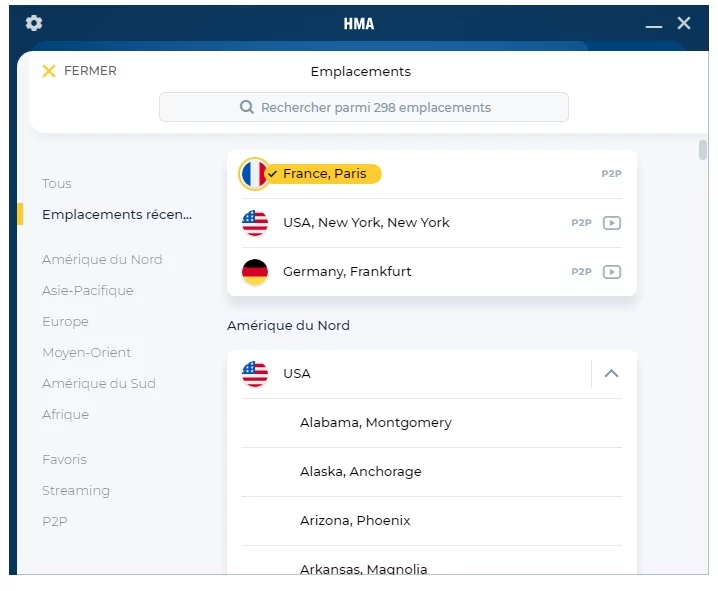The height and width of the screenshot is (591, 718).
Task: Click the streaming icon for USA, New York
Action: click(x=612, y=223)
